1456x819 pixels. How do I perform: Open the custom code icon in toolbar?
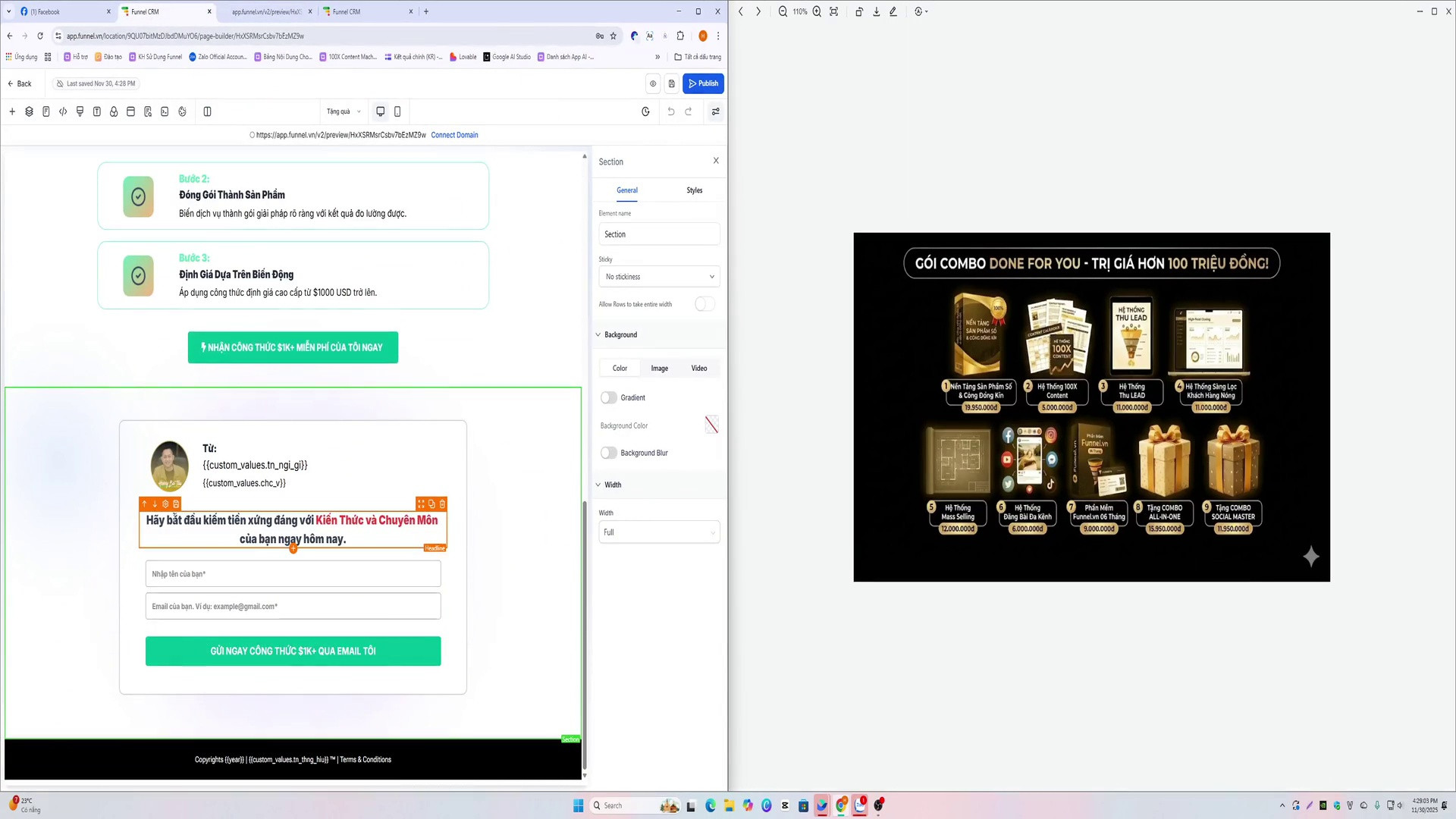coord(63,111)
